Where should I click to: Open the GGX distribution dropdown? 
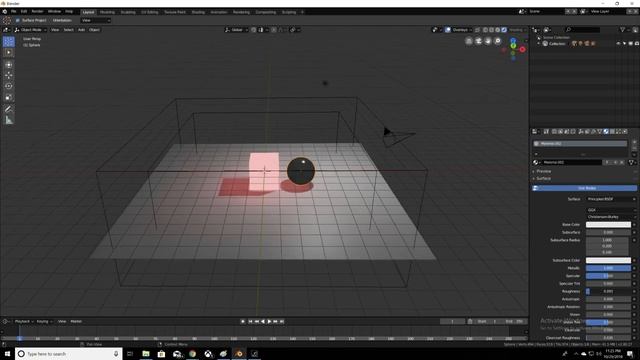[611, 210]
